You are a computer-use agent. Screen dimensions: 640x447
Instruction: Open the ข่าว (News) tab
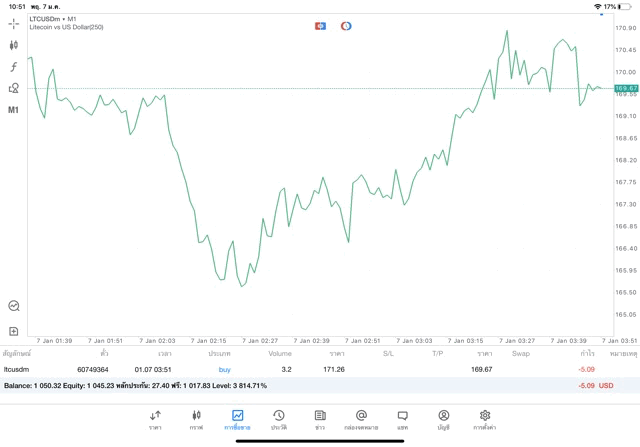319,419
